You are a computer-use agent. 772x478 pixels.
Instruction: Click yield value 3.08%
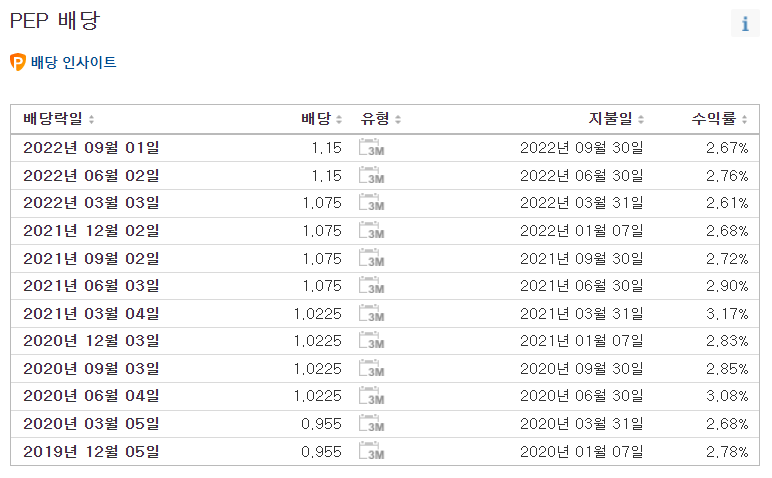click(x=727, y=396)
